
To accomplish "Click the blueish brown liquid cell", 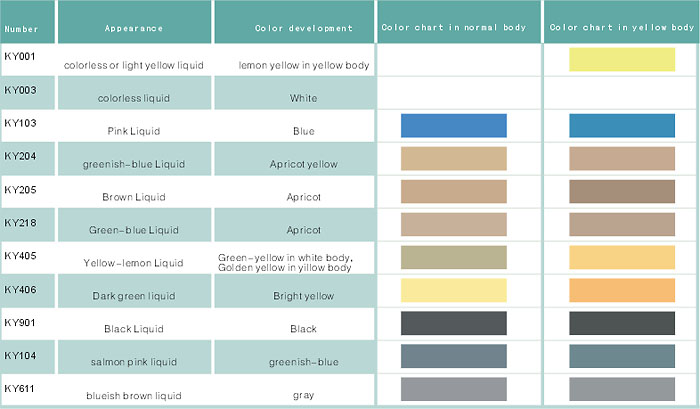I will coord(134,389).
